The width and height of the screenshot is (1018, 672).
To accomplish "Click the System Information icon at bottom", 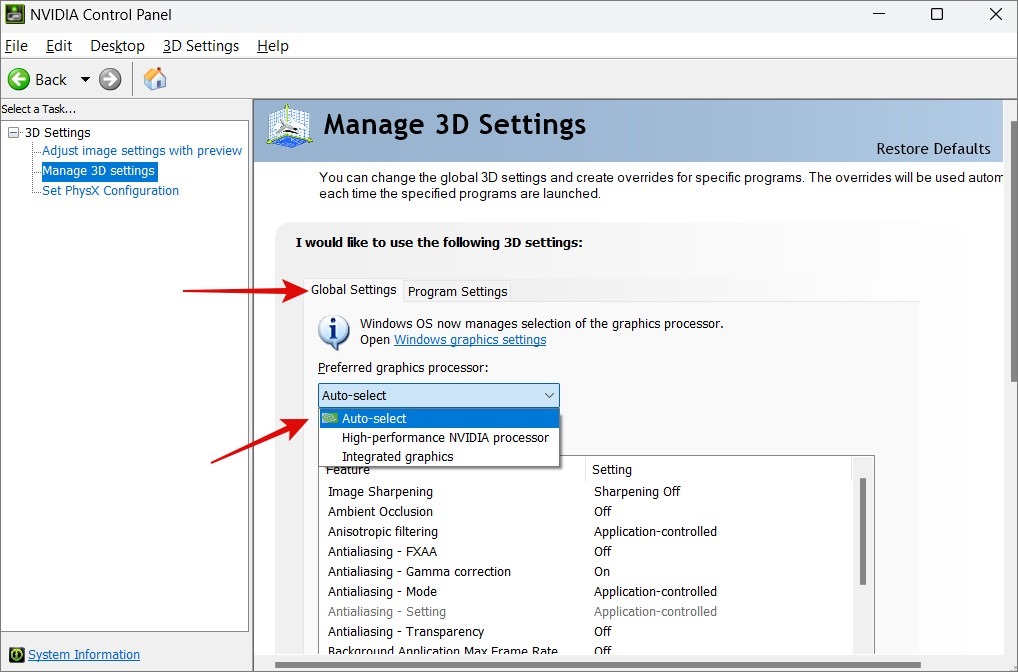I will coord(16,655).
